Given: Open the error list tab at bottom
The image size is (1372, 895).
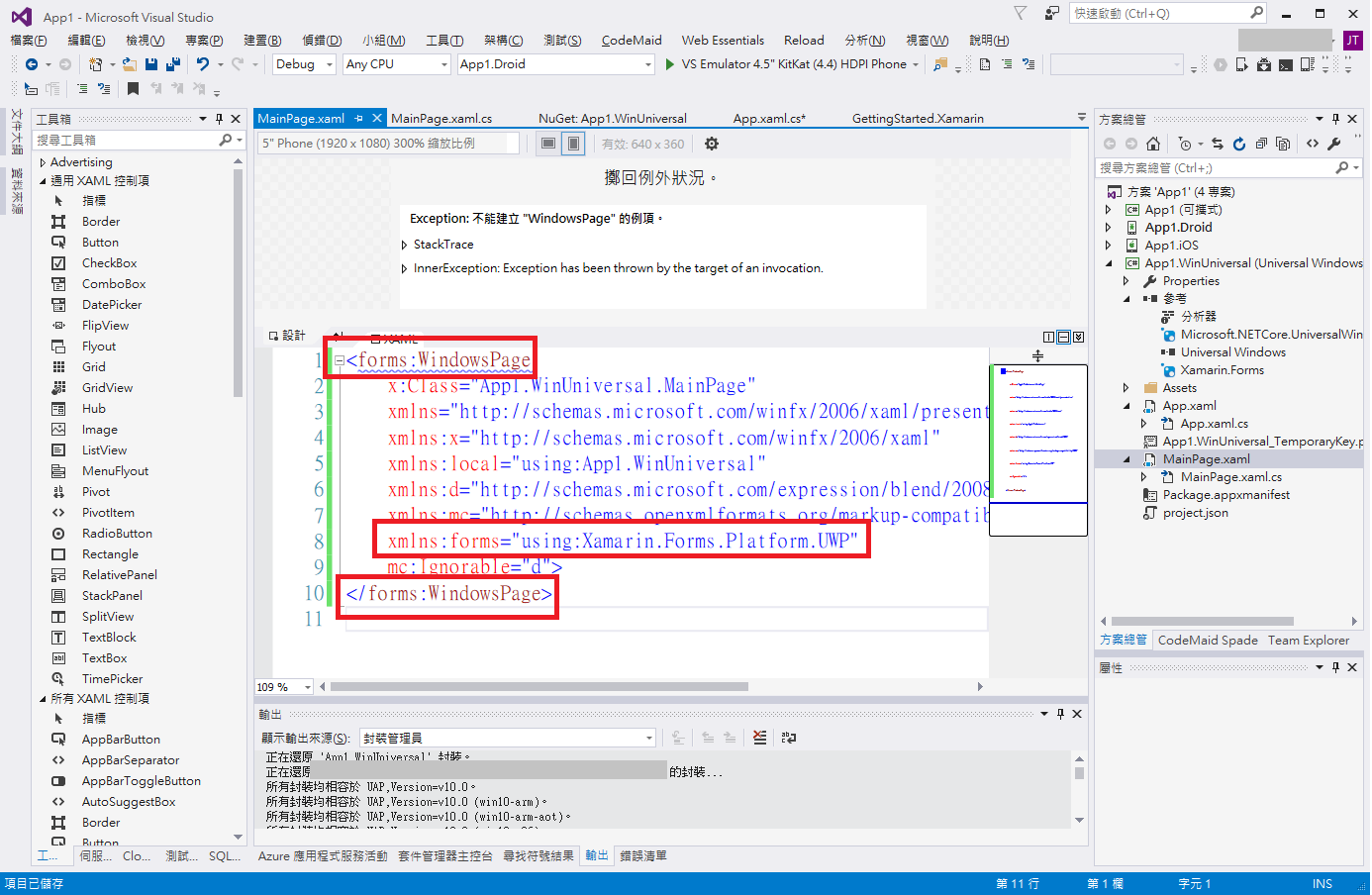Looking at the screenshot, I should pos(643,856).
